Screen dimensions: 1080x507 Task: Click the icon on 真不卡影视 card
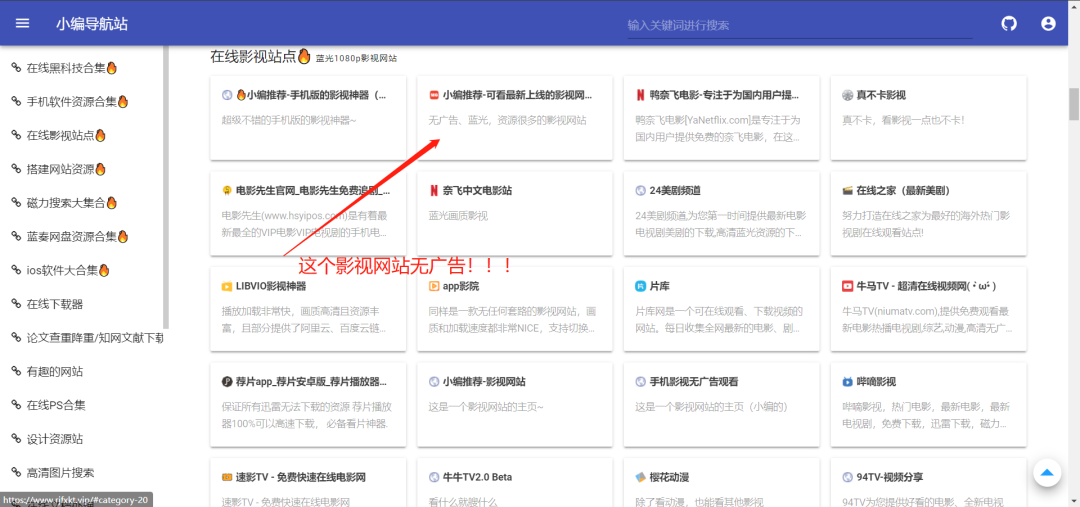coord(847,95)
